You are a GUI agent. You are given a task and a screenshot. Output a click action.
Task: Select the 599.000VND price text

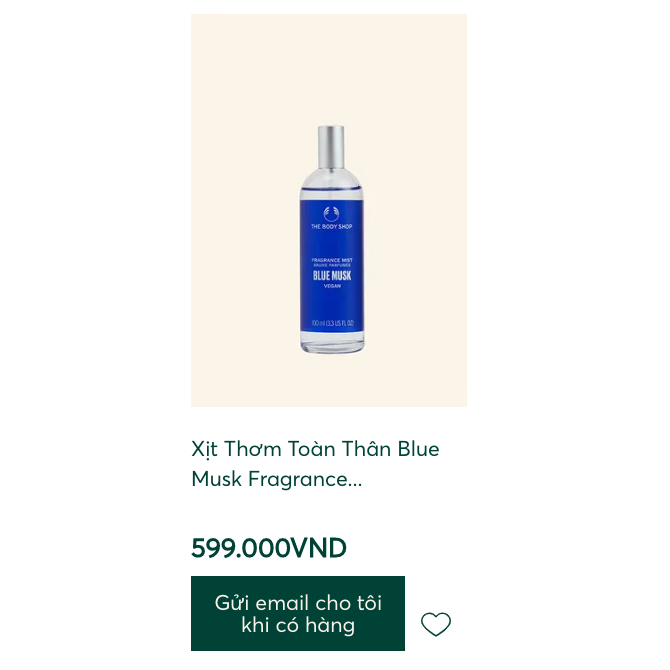269,548
